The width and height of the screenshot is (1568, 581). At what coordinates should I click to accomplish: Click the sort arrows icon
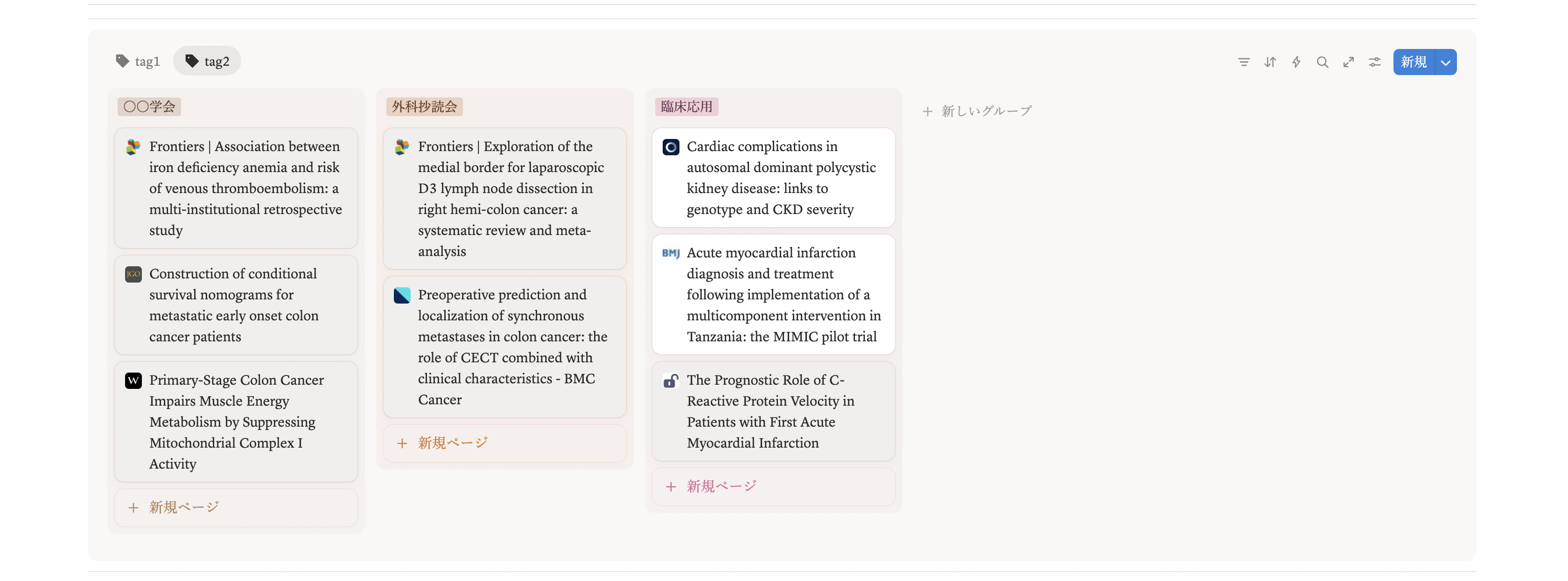tap(1270, 62)
